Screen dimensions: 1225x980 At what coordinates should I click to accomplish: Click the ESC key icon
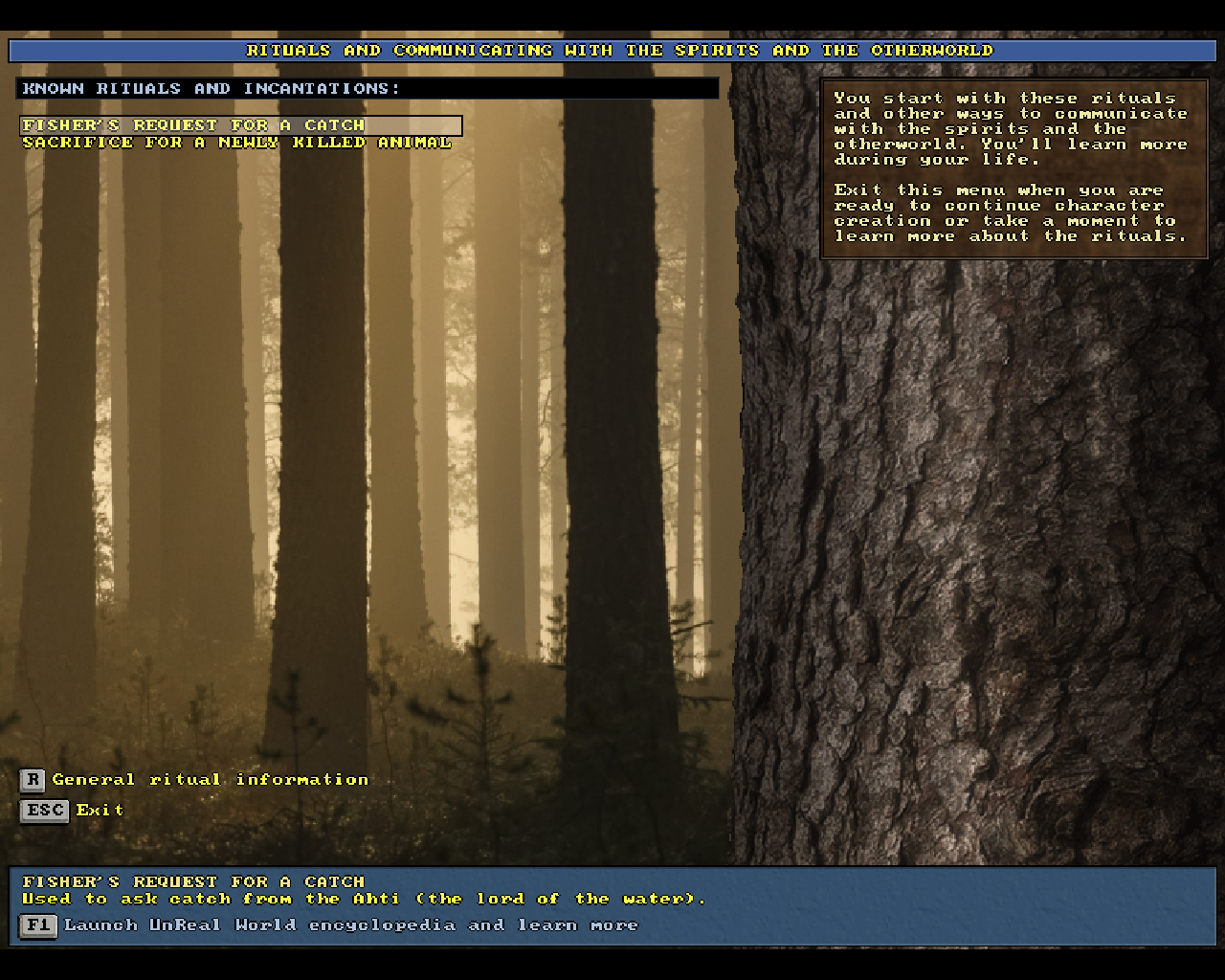tap(44, 811)
